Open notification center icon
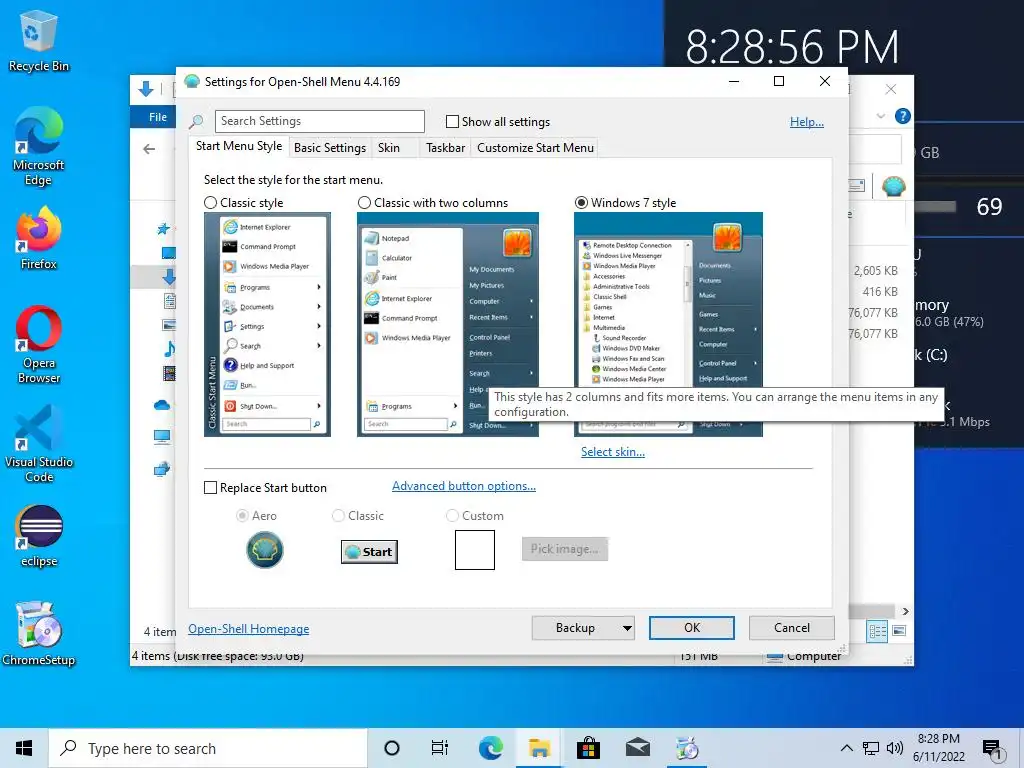This screenshot has height=768, width=1024. (993, 750)
